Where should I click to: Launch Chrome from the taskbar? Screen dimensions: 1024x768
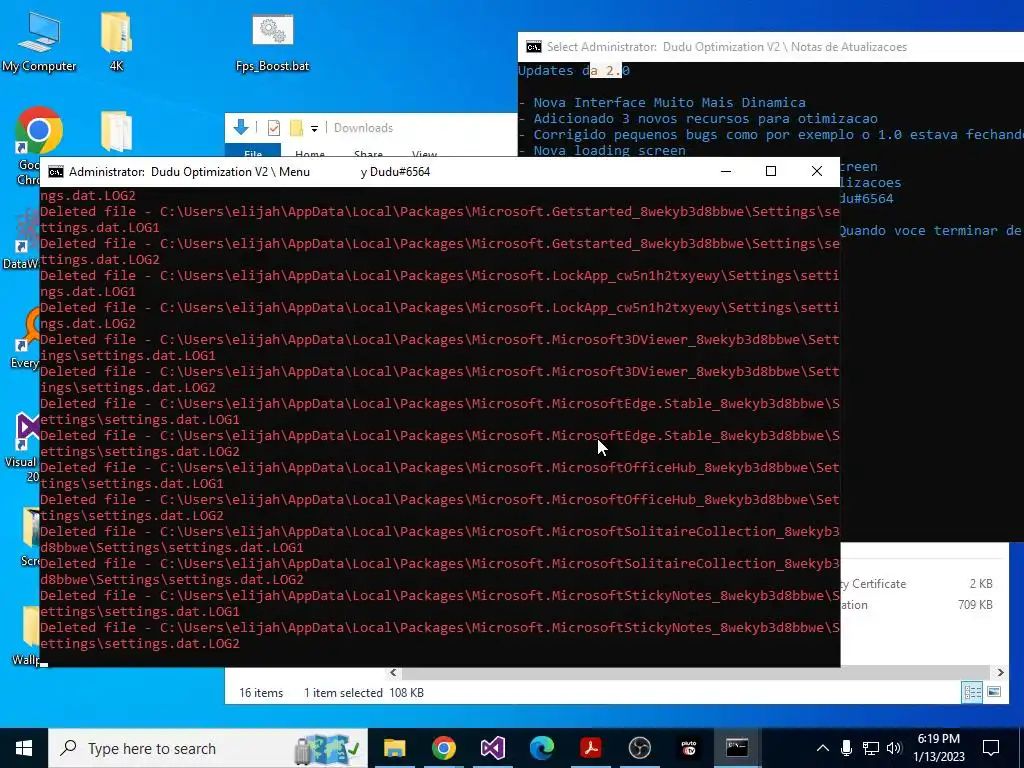tap(443, 748)
